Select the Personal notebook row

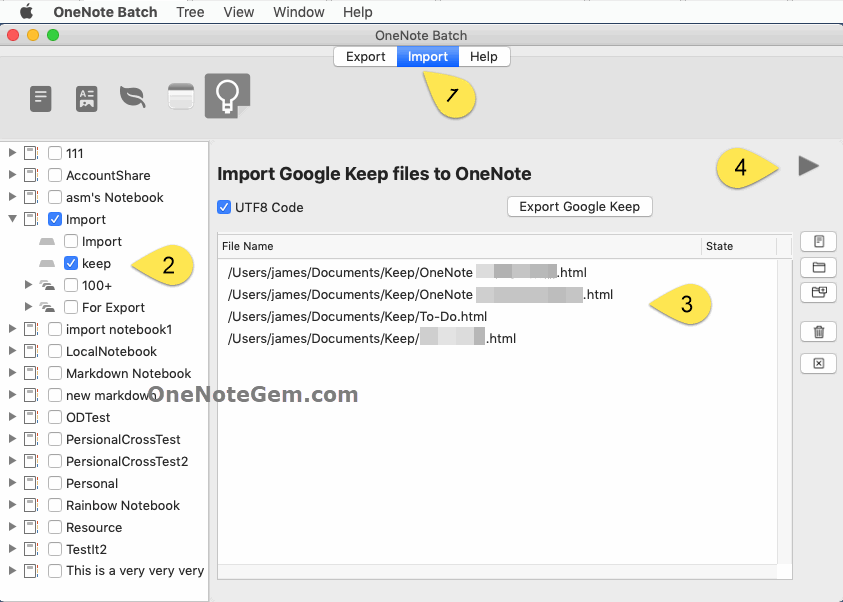coord(104,484)
